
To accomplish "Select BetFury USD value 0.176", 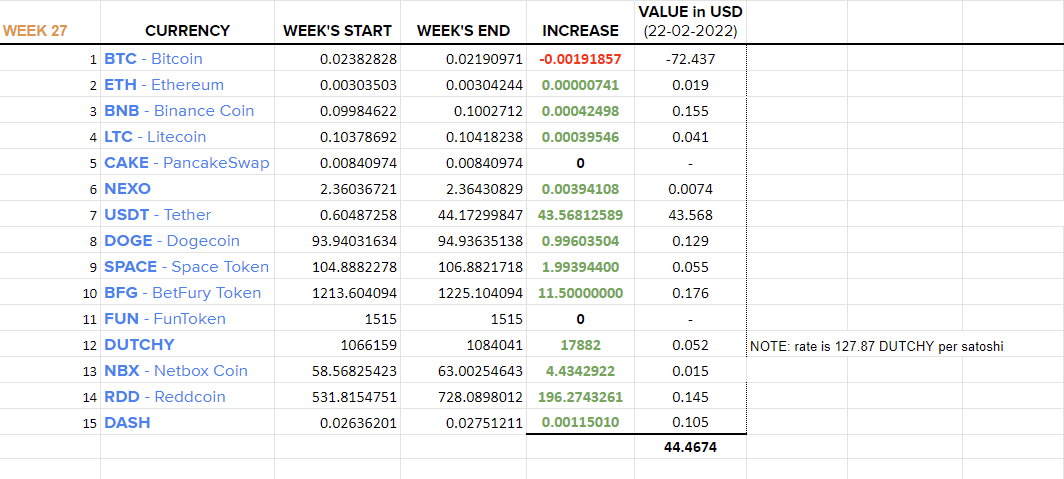I will click(x=691, y=293).
